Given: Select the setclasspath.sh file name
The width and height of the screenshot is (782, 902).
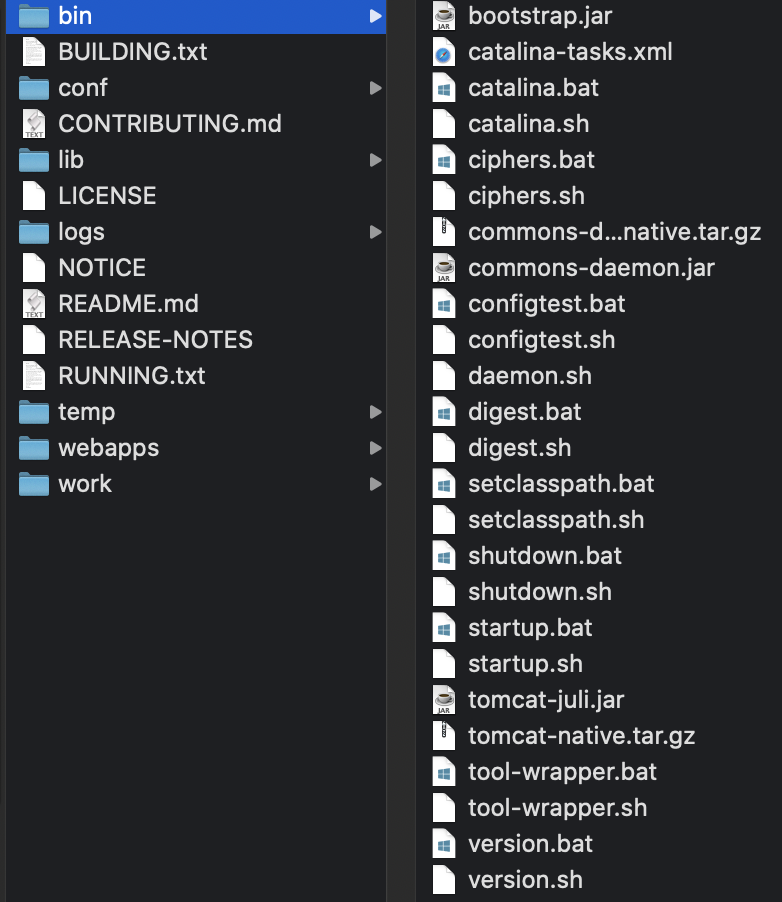Looking at the screenshot, I should click(555, 520).
